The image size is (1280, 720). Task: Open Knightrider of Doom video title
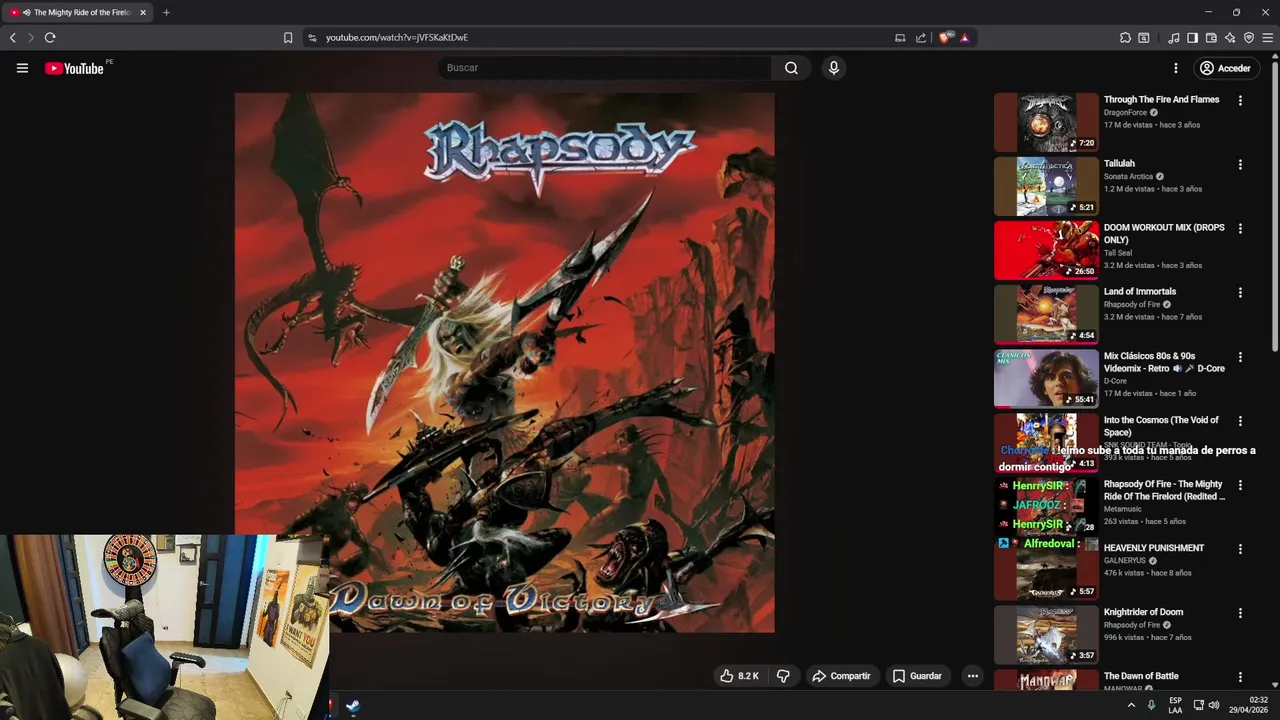point(1143,611)
